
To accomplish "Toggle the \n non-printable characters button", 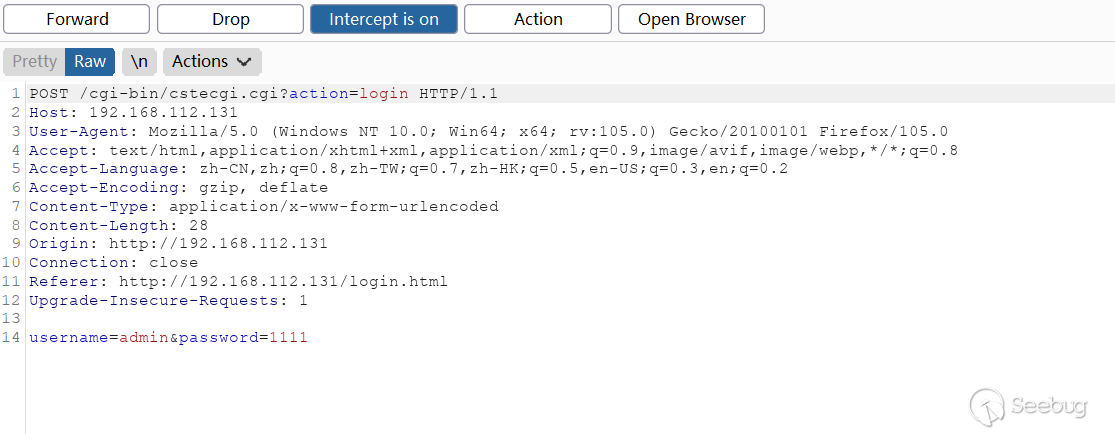I will 140,61.
